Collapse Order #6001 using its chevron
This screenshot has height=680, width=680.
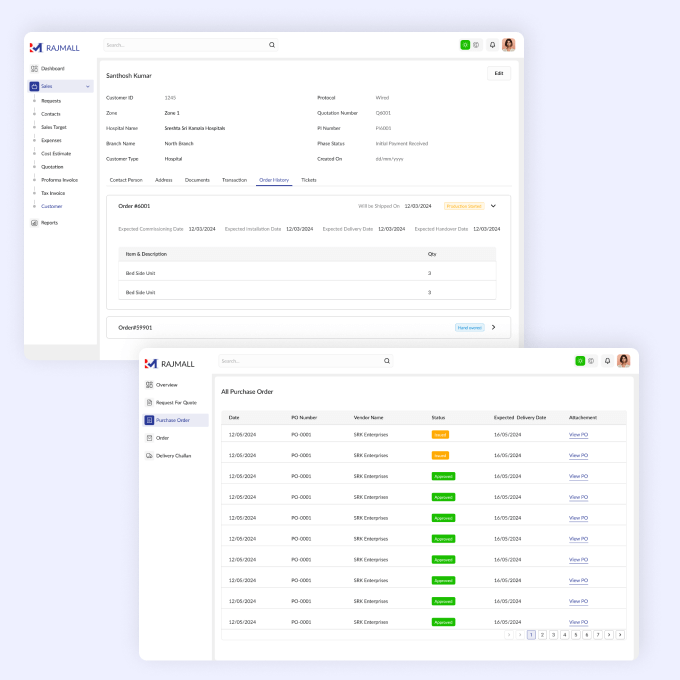tap(493, 206)
